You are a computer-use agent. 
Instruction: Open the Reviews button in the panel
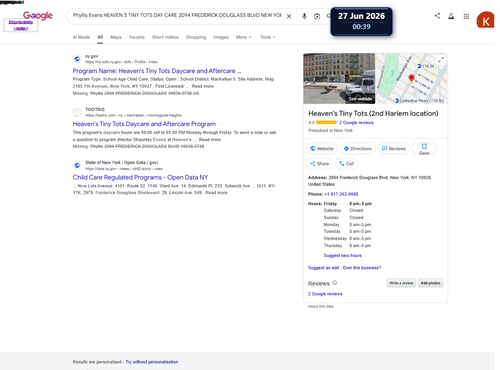point(394,148)
